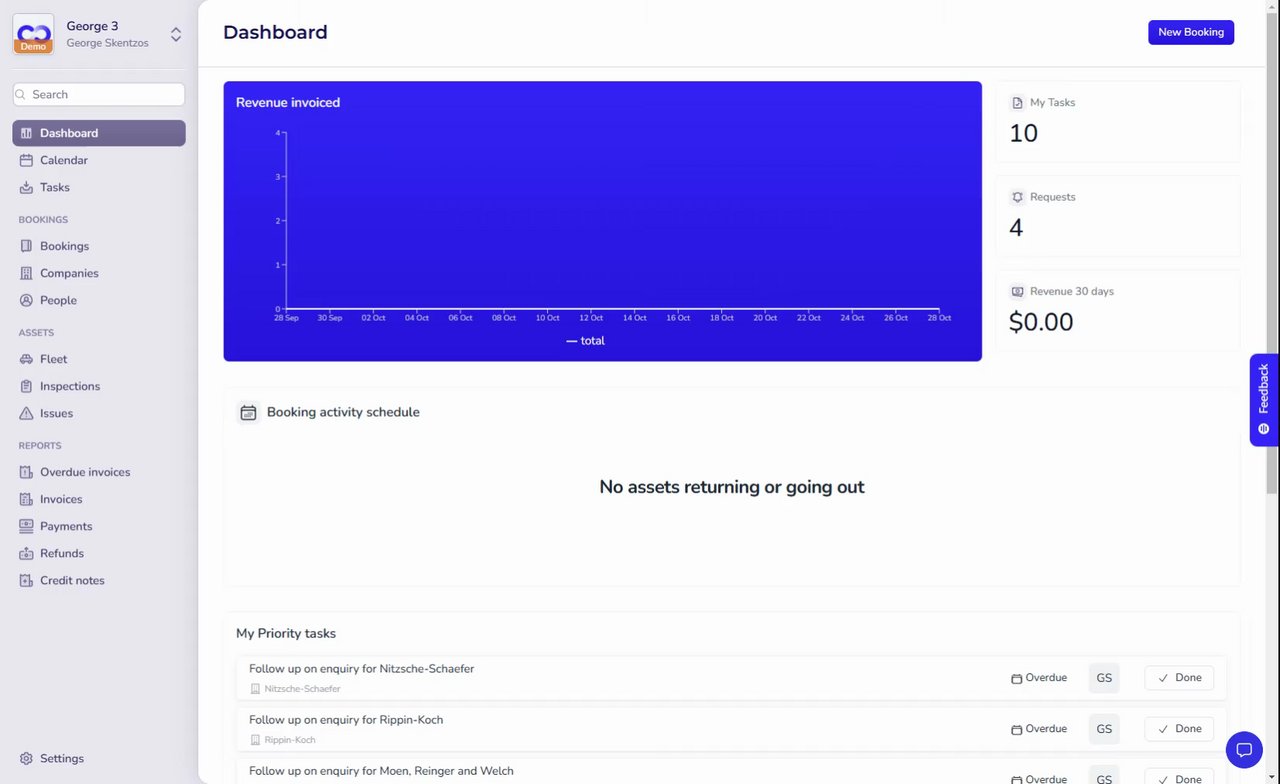Click the $0.00 revenue value

(1041, 322)
